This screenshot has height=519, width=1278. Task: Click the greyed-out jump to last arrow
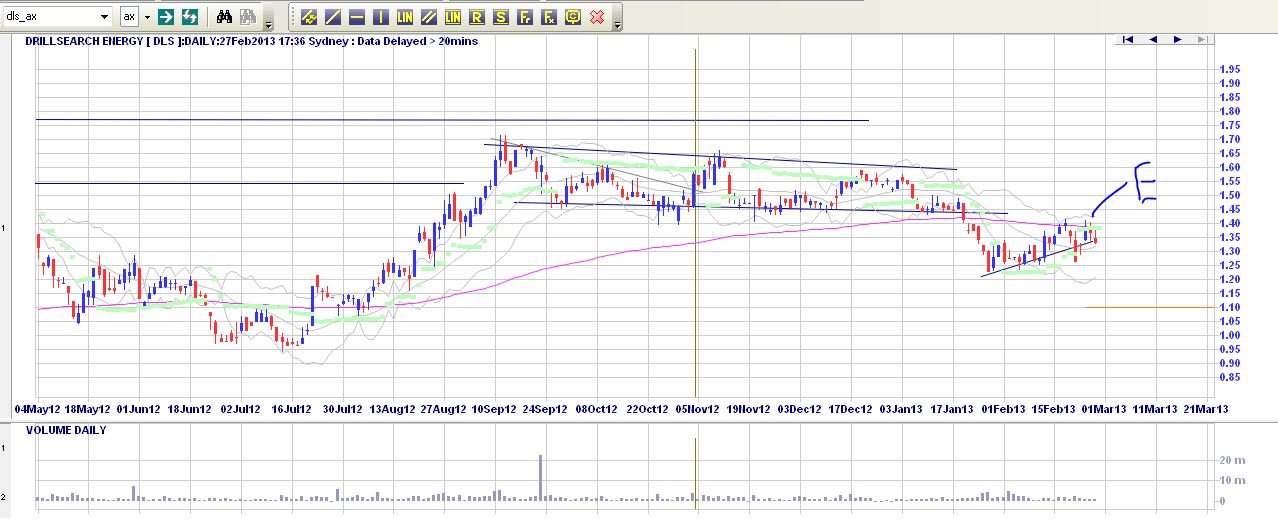pyautogui.click(x=1201, y=39)
